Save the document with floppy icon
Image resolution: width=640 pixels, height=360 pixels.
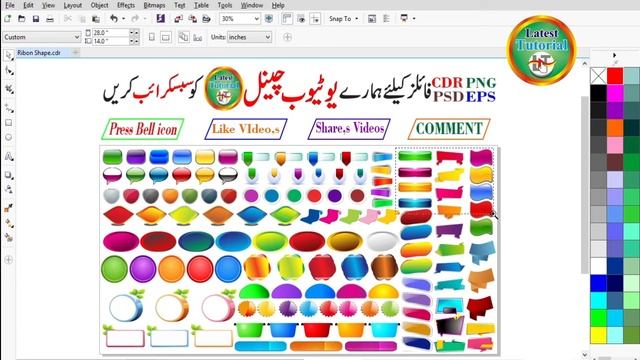point(36,19)
